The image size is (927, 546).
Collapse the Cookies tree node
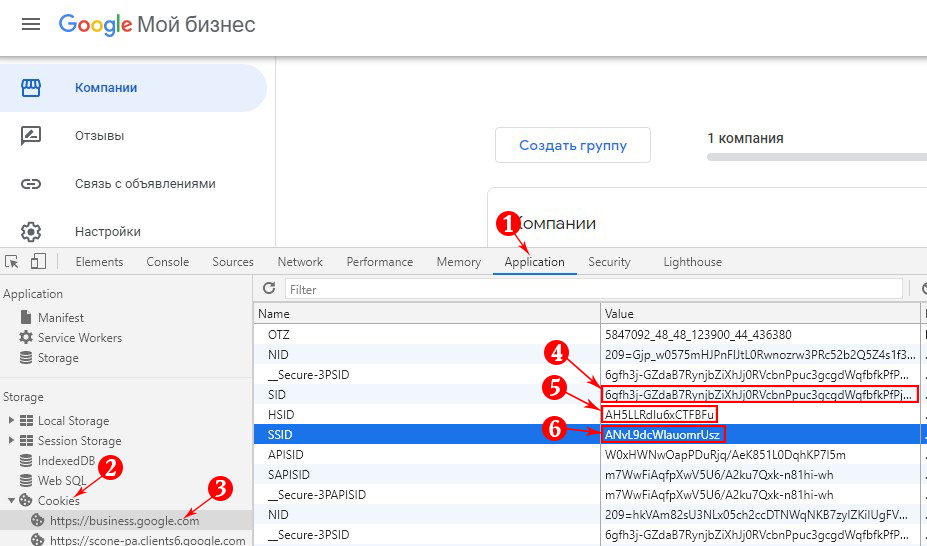coord(11,500)
